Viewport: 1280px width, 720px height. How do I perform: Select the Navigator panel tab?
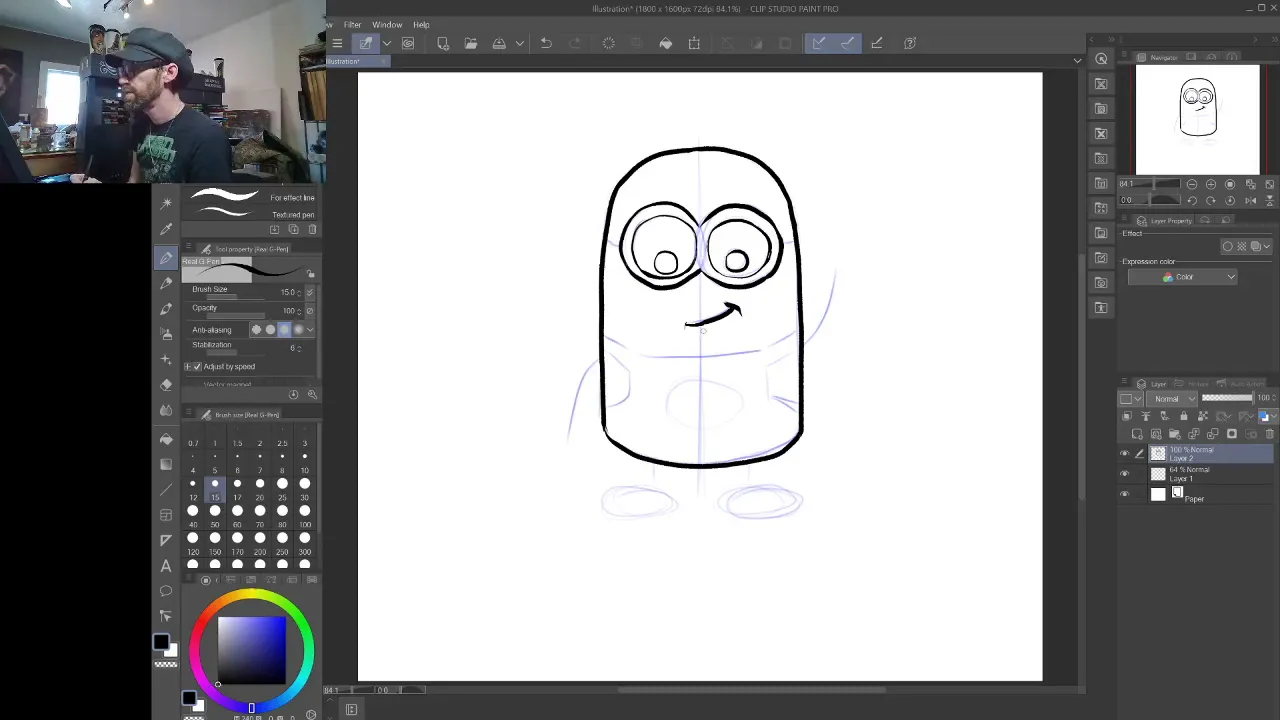1158,57
